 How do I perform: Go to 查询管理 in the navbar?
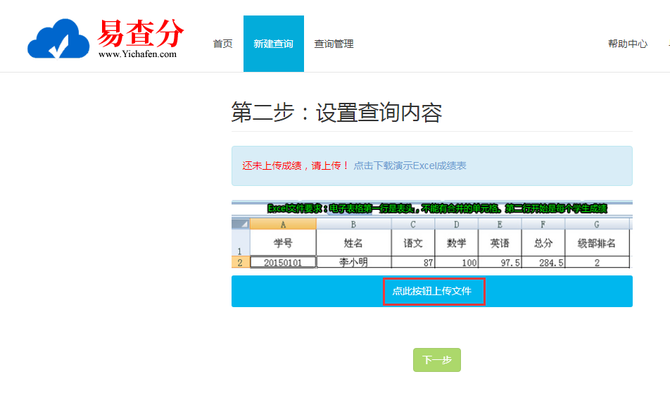334,44
